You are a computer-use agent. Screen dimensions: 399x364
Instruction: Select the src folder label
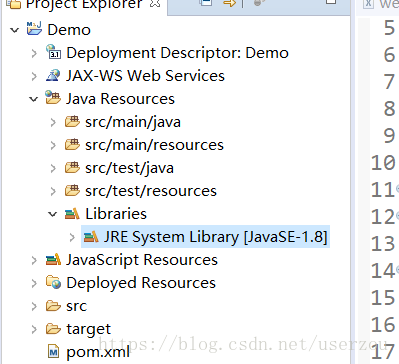point(77,306)
